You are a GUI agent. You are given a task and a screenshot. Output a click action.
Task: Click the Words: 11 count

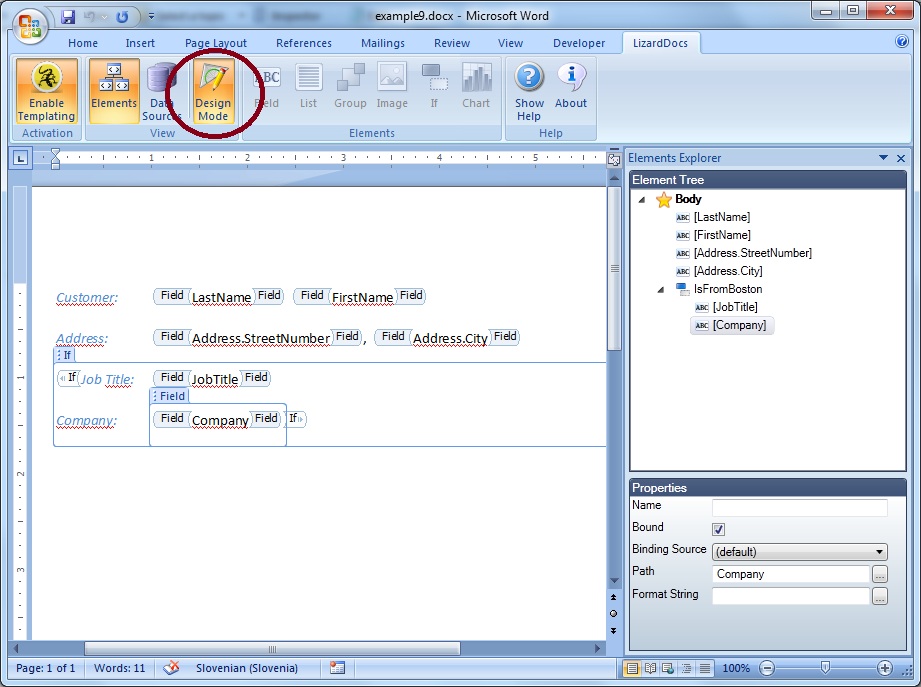[x=119, y=668]
